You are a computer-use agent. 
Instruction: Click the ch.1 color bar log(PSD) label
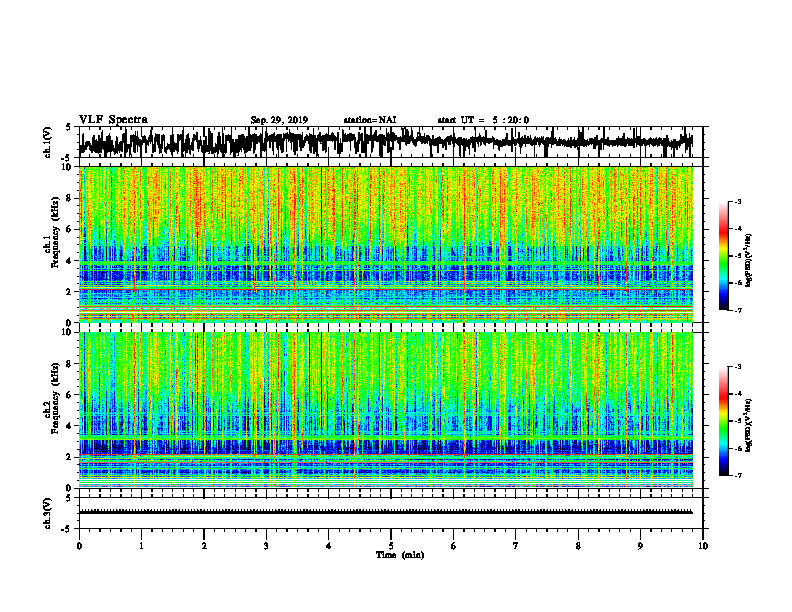(749, 261)
